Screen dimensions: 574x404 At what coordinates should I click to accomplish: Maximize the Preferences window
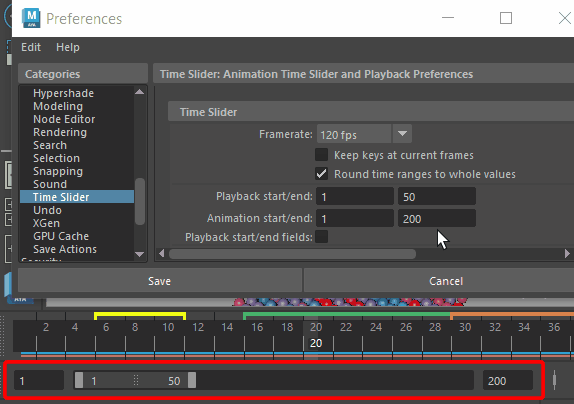pos(506,18)
